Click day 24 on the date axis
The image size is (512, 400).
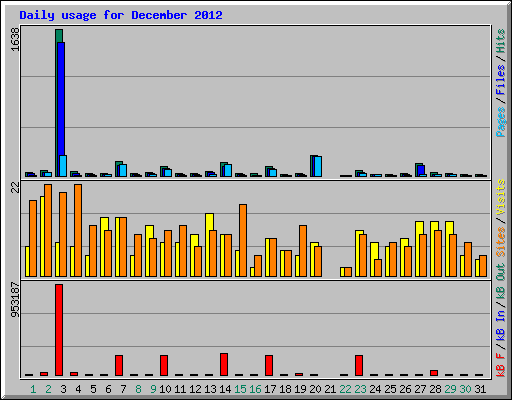click(375, 389)
